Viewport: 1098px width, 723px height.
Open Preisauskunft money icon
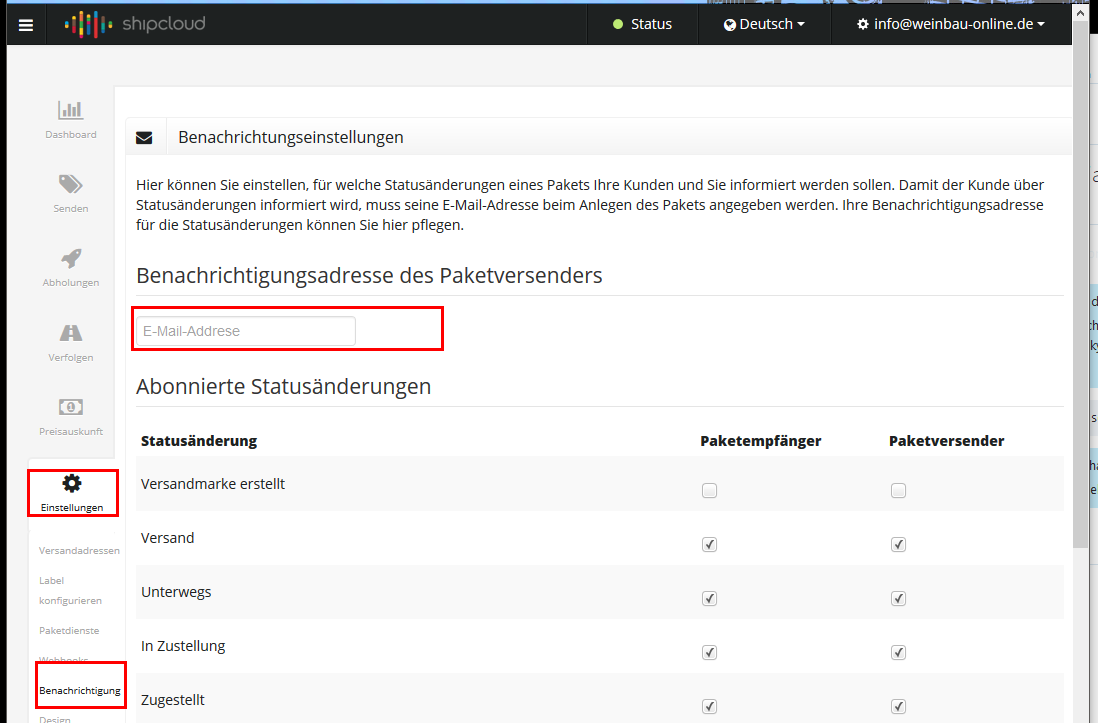(70, 407)
